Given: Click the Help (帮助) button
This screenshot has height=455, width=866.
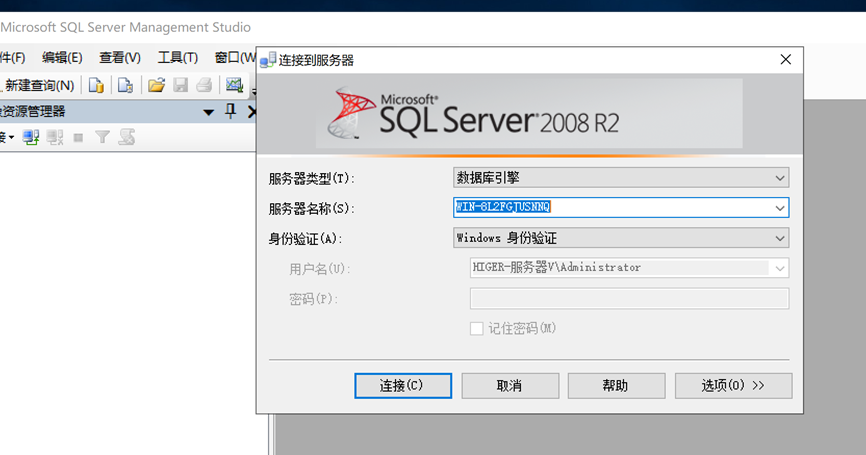Looking at the screenshot, I should 616,385.
